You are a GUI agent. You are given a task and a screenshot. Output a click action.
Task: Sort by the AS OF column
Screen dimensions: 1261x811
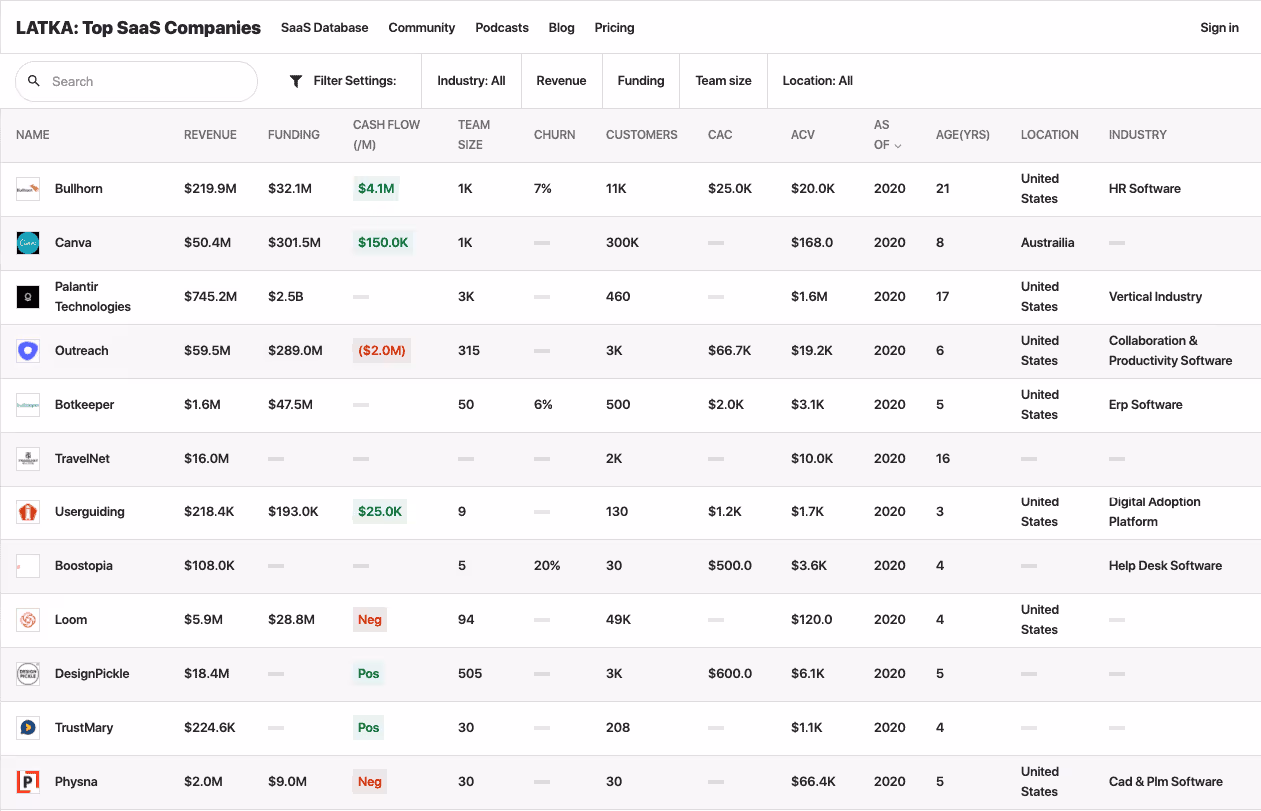click(x=887, y=135)
